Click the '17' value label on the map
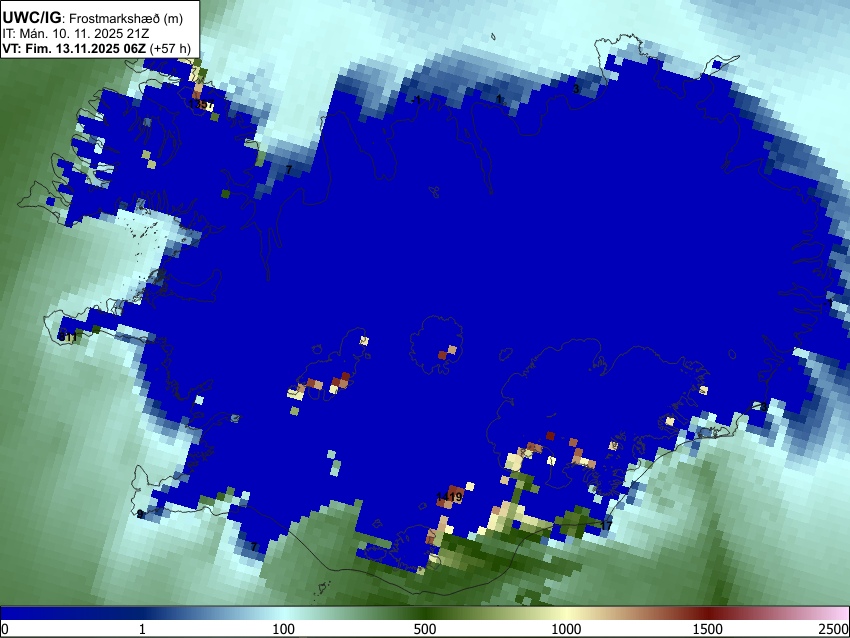Image resolution: width=850 pixels, height=638 pixels. (x=606, y=525)
